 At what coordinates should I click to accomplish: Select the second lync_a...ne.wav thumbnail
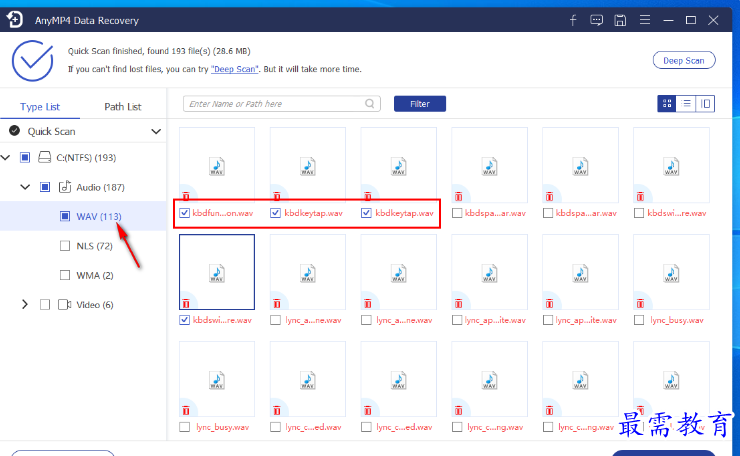coord(399,272)
